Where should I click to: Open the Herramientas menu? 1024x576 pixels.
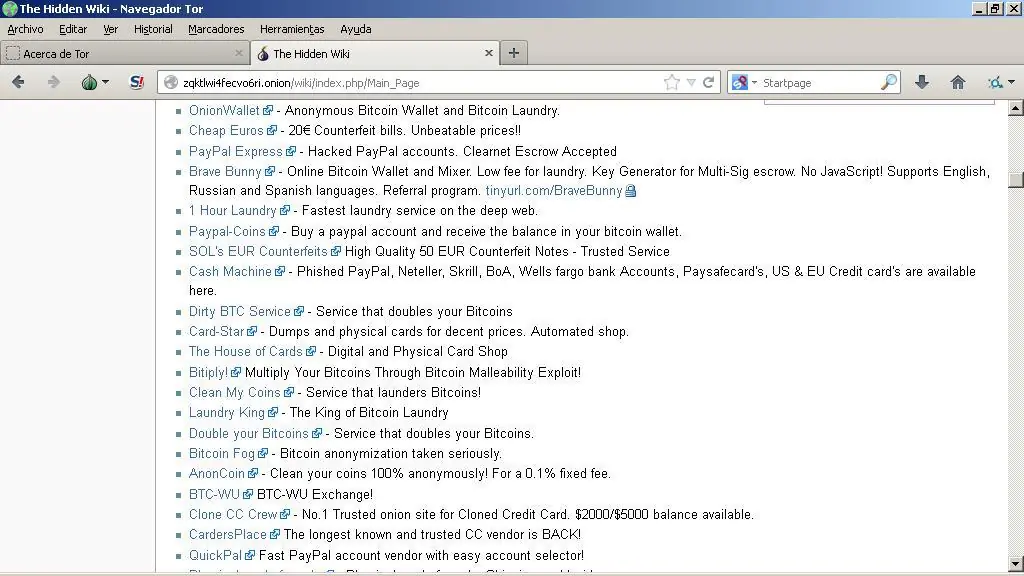click(292, 29)
